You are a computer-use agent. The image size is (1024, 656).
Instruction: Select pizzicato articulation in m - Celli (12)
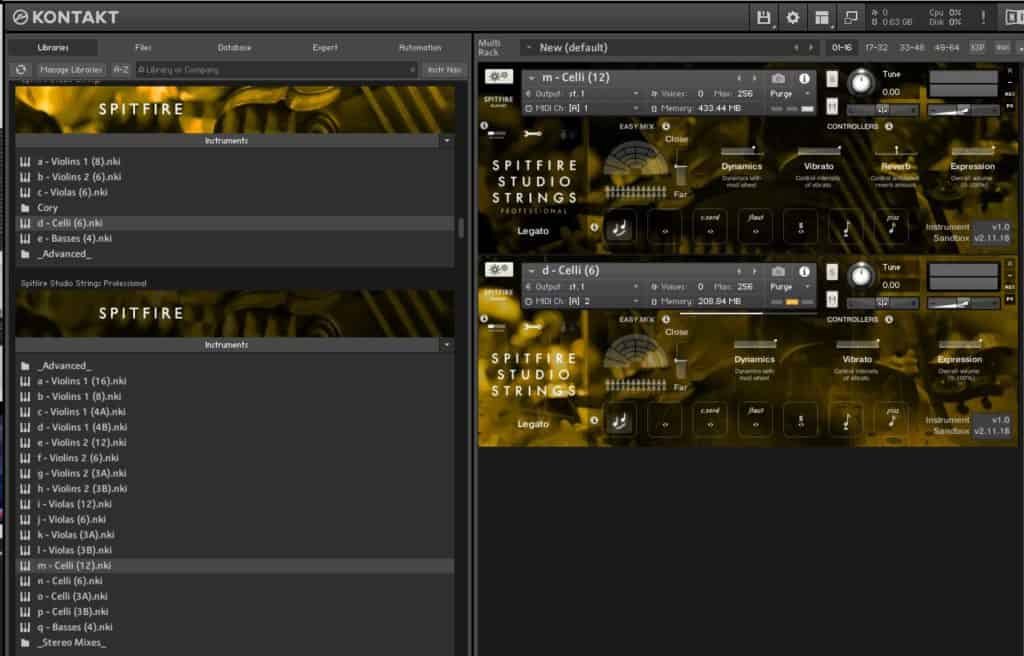click(x=892, y=228)
